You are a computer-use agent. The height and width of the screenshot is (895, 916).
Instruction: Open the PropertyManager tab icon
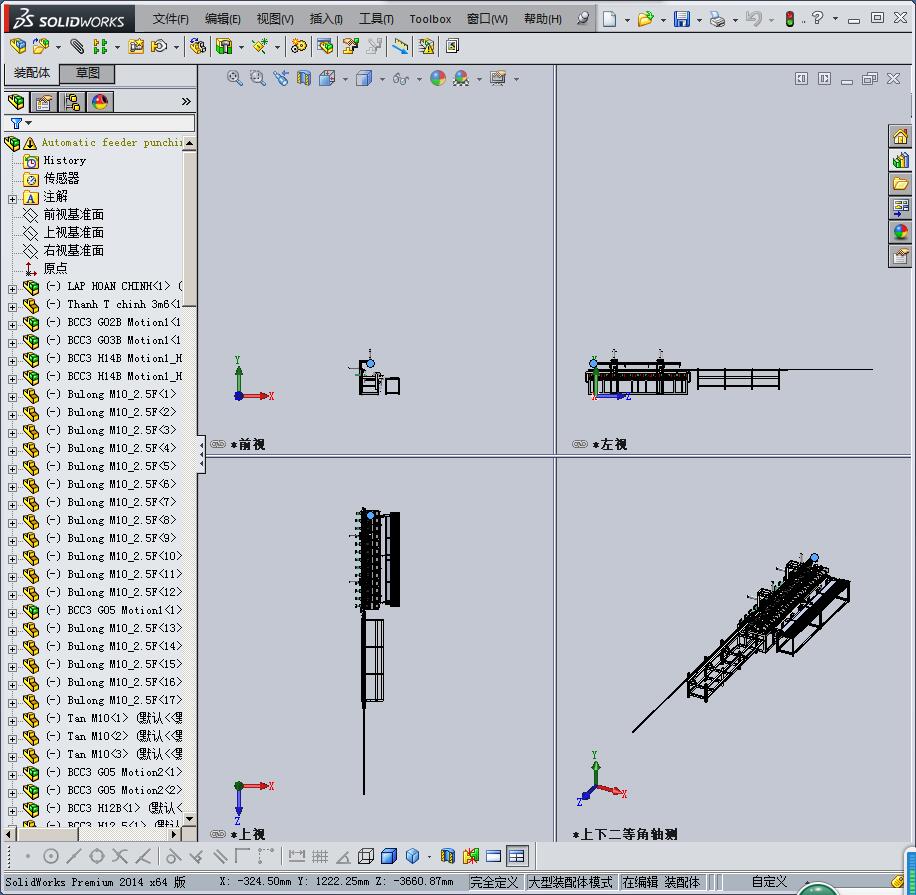[44, 102]
